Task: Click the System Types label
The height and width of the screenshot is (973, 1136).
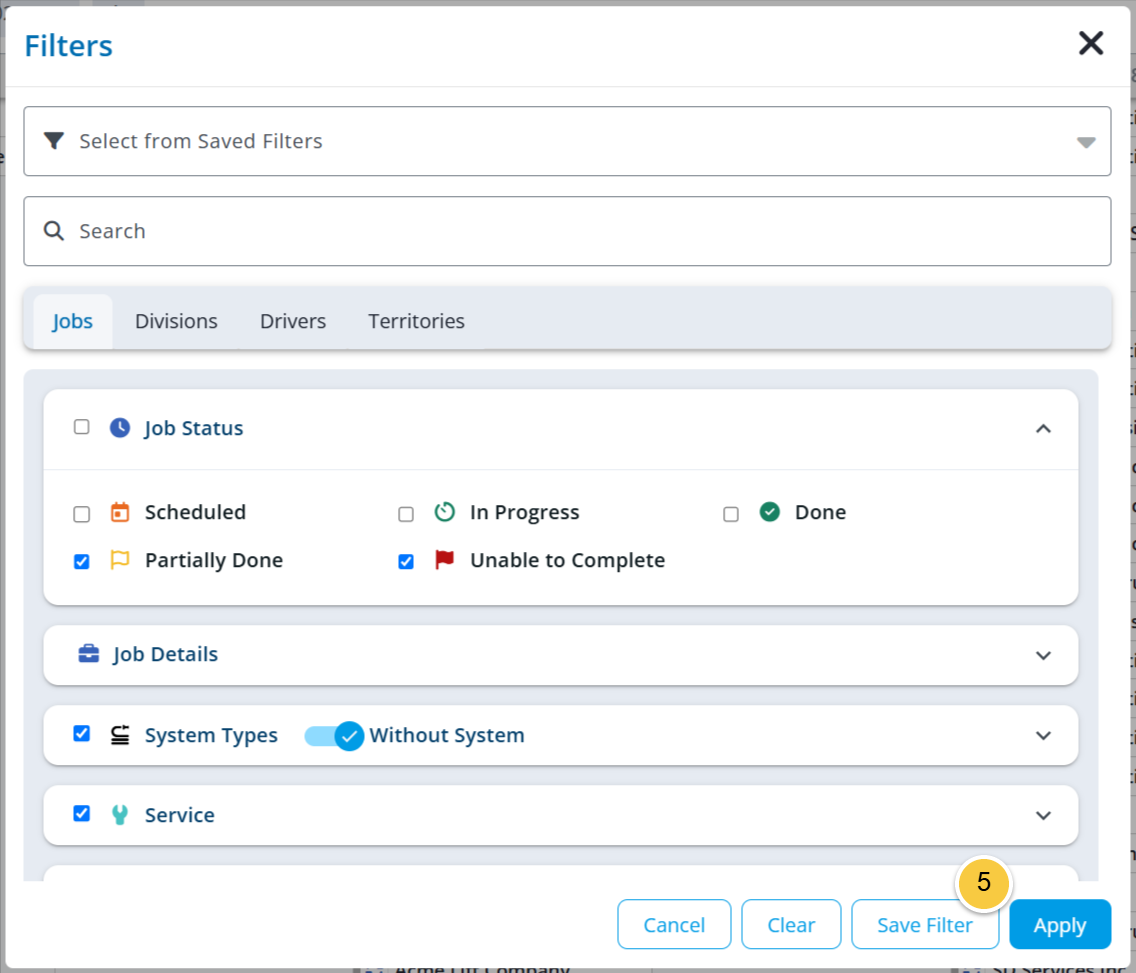Action: (211, 735)
